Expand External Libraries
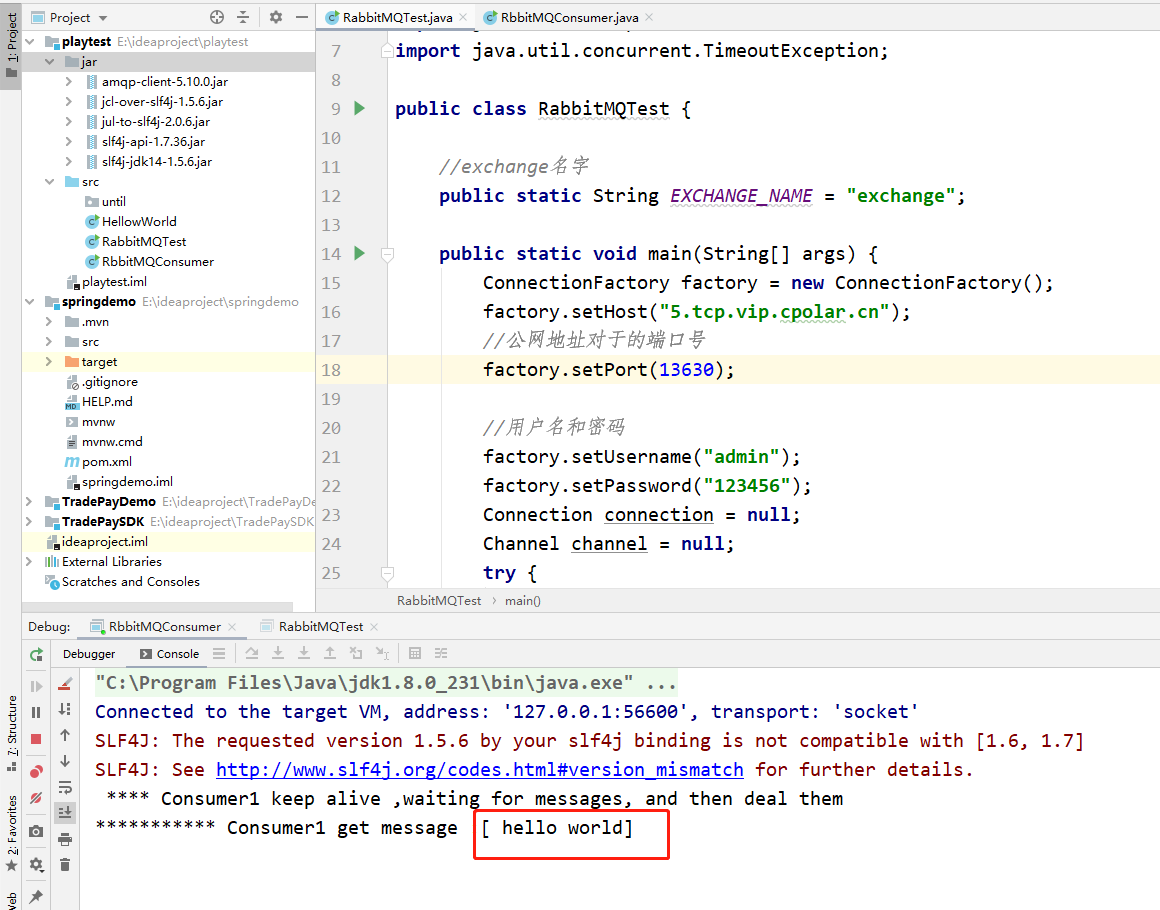Viewport: 1160px width, 910px height. pyautogui.click(x=29, y=562)
